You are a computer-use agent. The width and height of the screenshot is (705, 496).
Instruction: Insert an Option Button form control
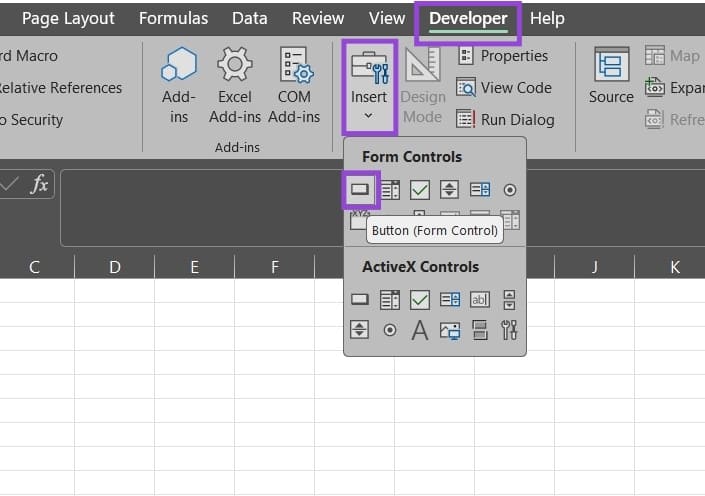(x=509, y=190)
